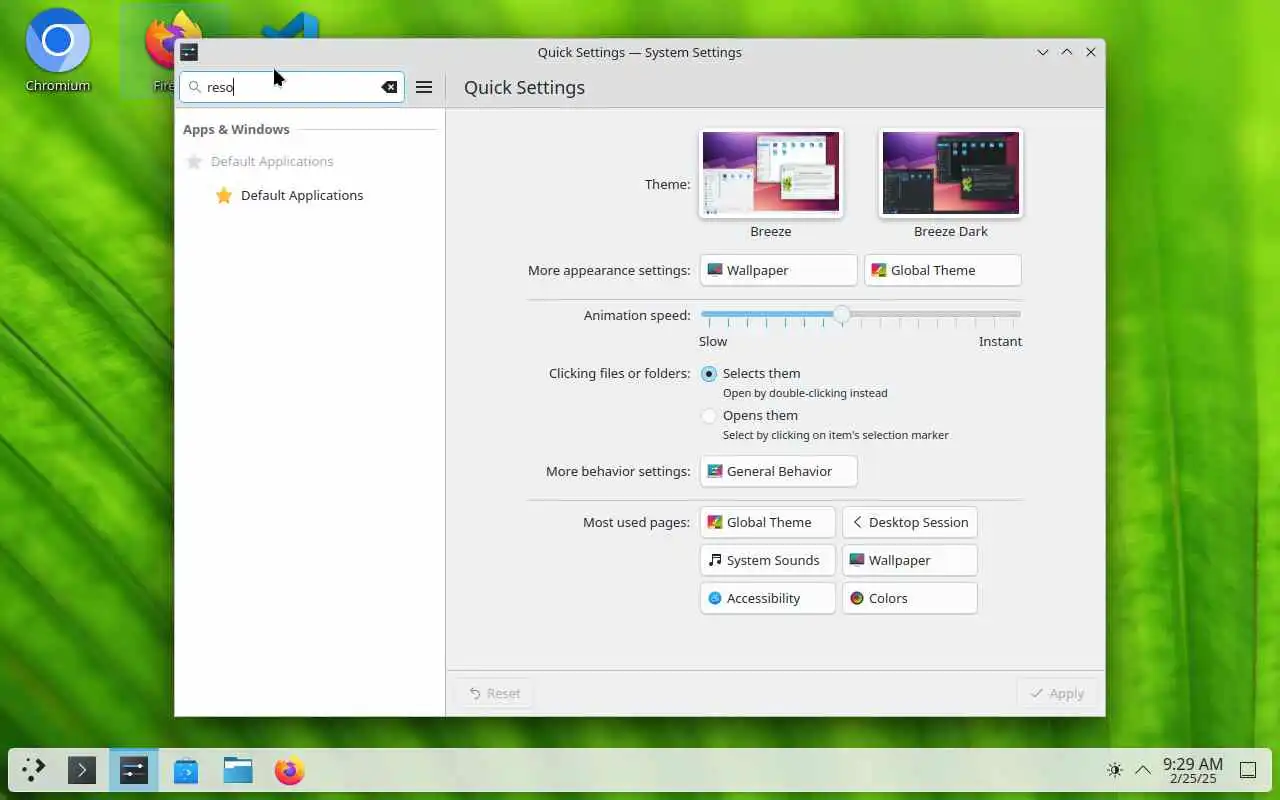This screenshot has height=800, width=1280.
Task: Open Dolphin file manager from taskbar
Action: pos(238,770)
